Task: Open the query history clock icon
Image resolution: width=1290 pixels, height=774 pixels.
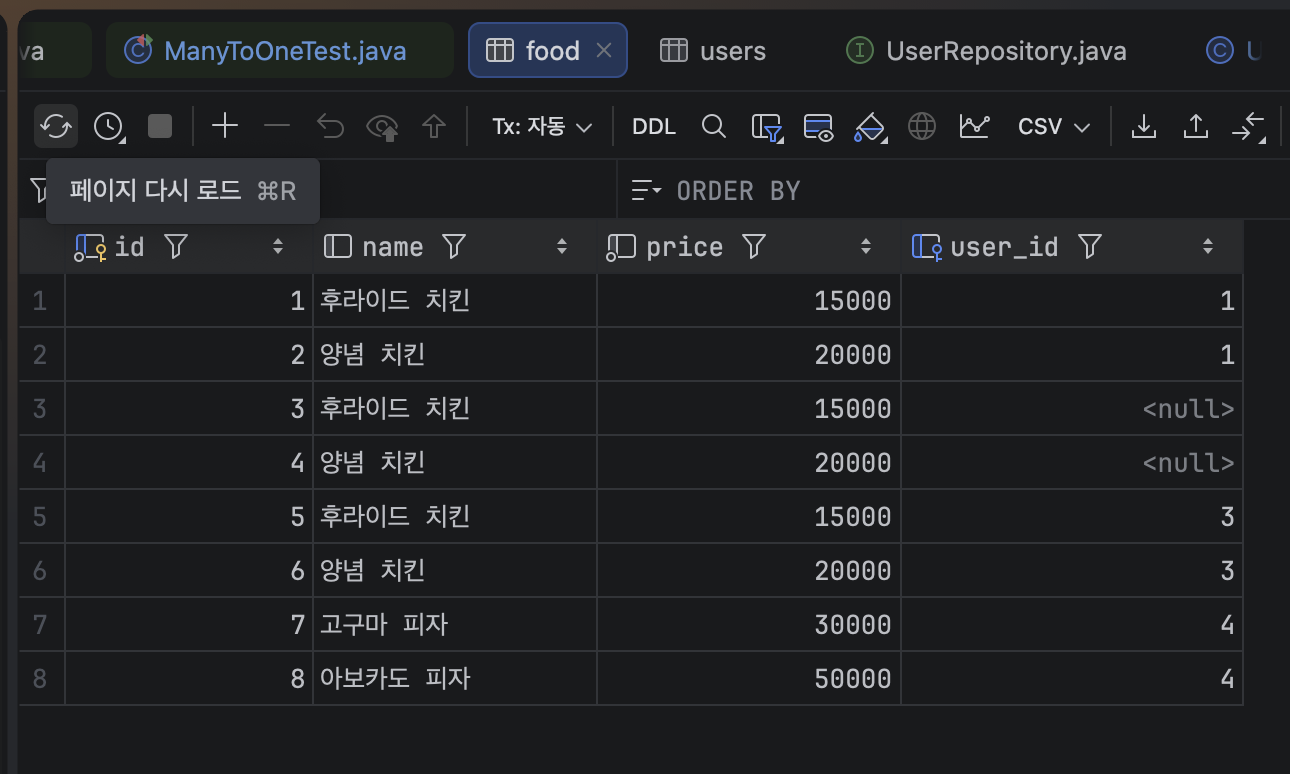Action: pos(108,126)
